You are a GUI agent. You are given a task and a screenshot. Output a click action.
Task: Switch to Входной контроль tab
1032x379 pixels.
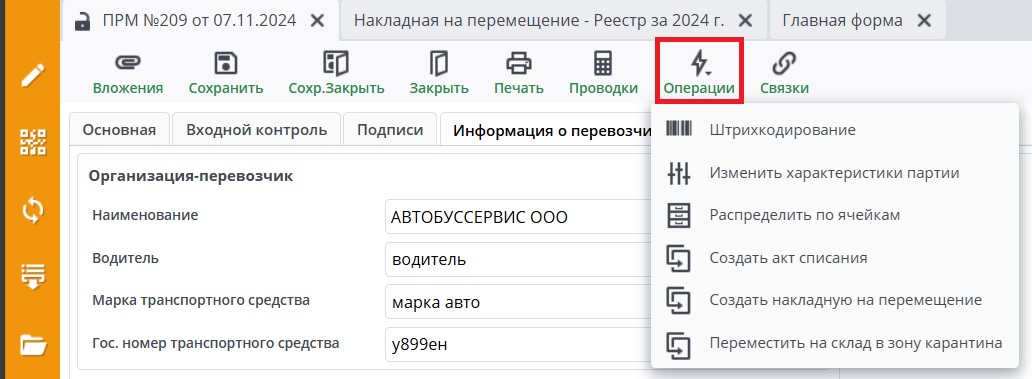click(x=257, y=130)
